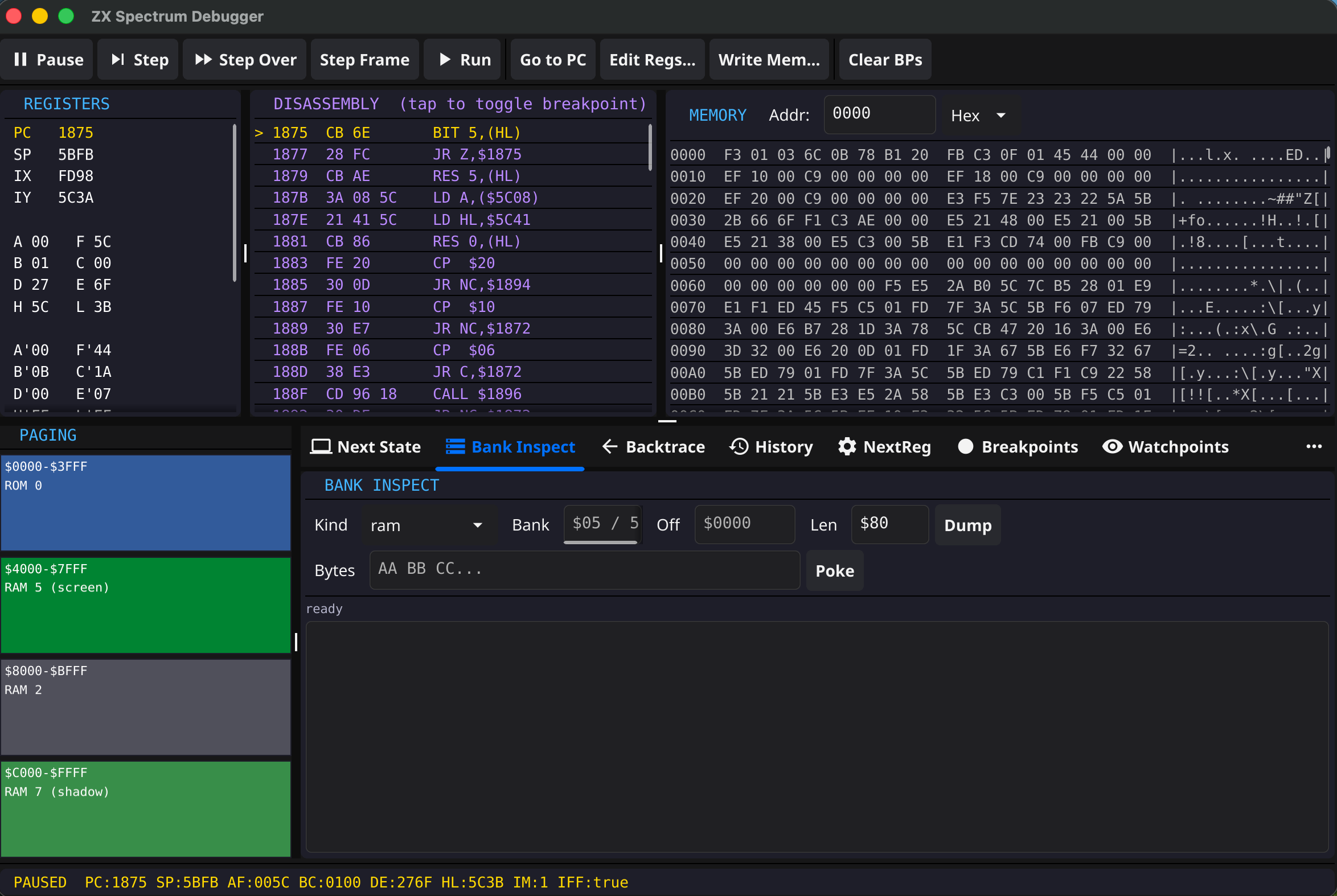
Task: Open the more tabs ellipsis menu
Action: click(x=1314, y=446)
